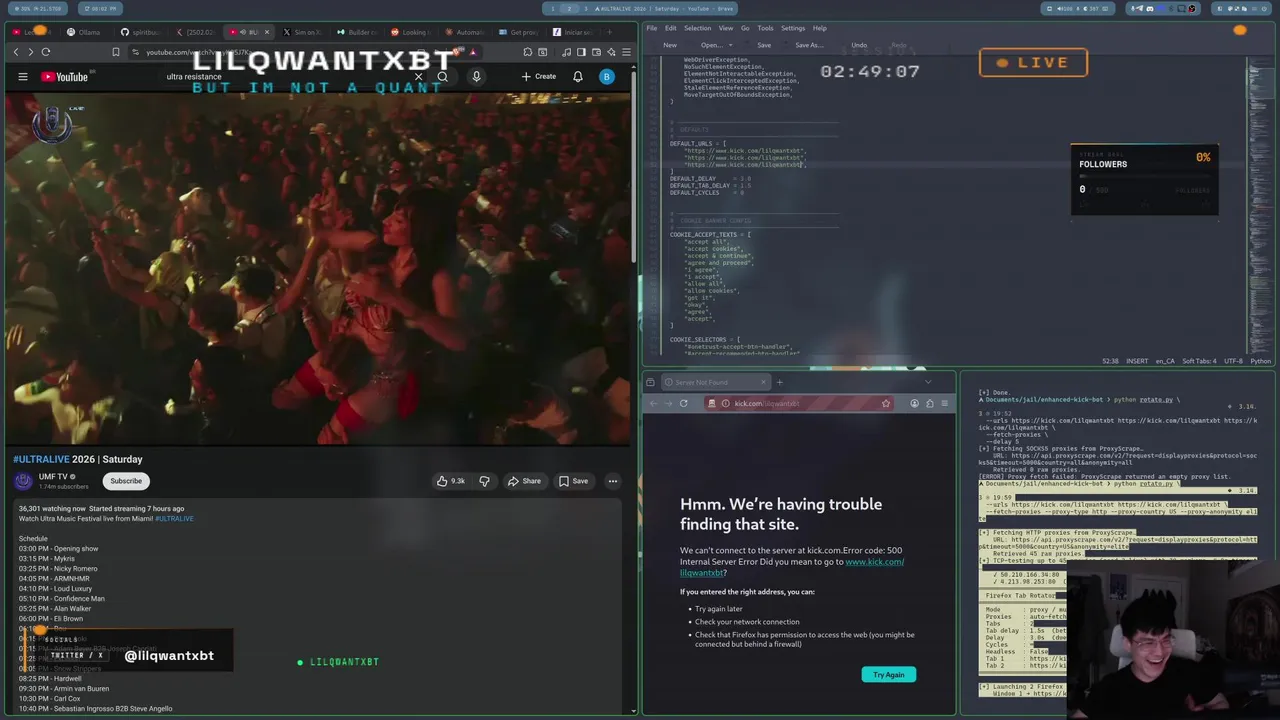Close the active ULTRALIVE YouTube tab
Image resolution: width=1280 pixels, height=720 pixels.
(x=267, y=32)
